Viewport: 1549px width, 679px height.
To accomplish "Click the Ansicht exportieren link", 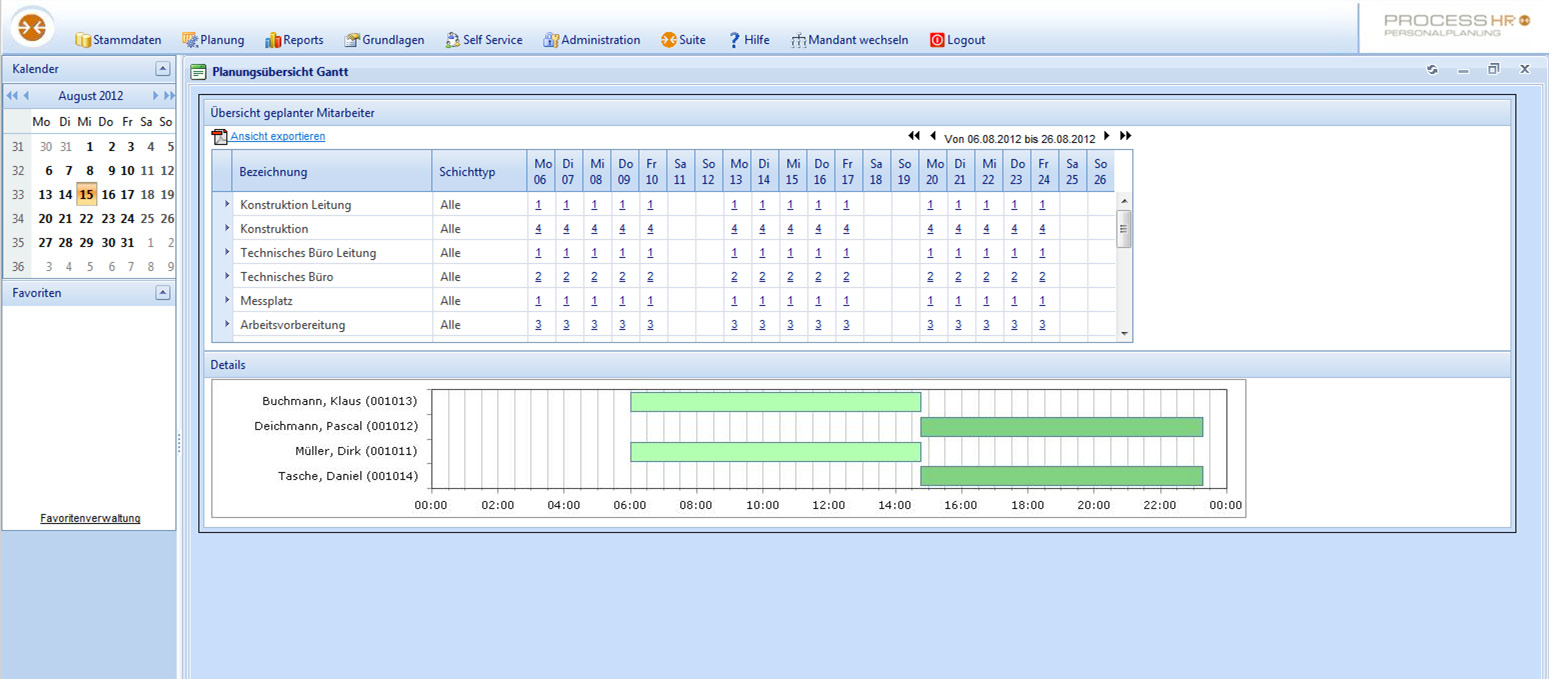I will tap(277, 137).
